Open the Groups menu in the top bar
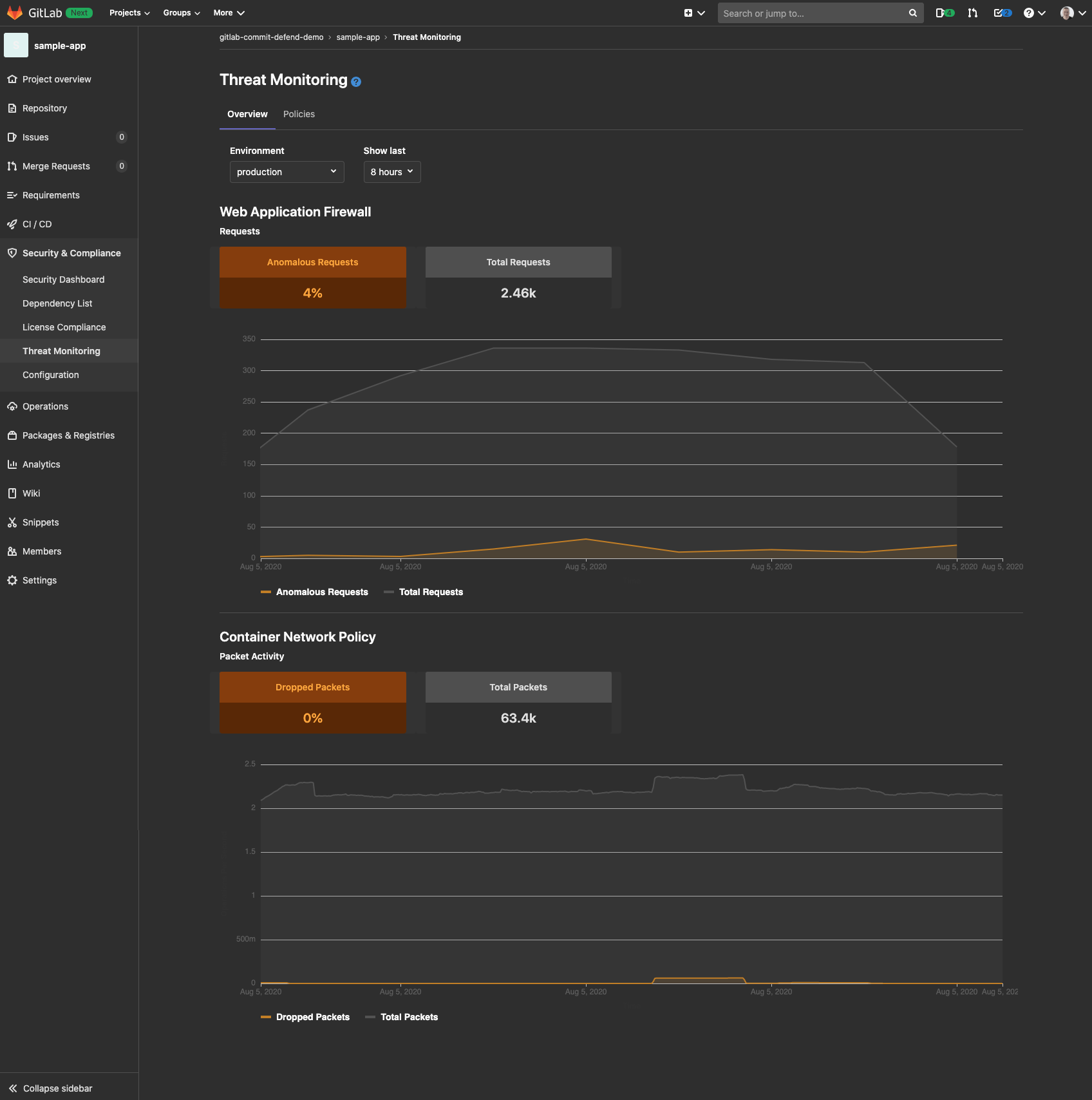 [180, 13]
